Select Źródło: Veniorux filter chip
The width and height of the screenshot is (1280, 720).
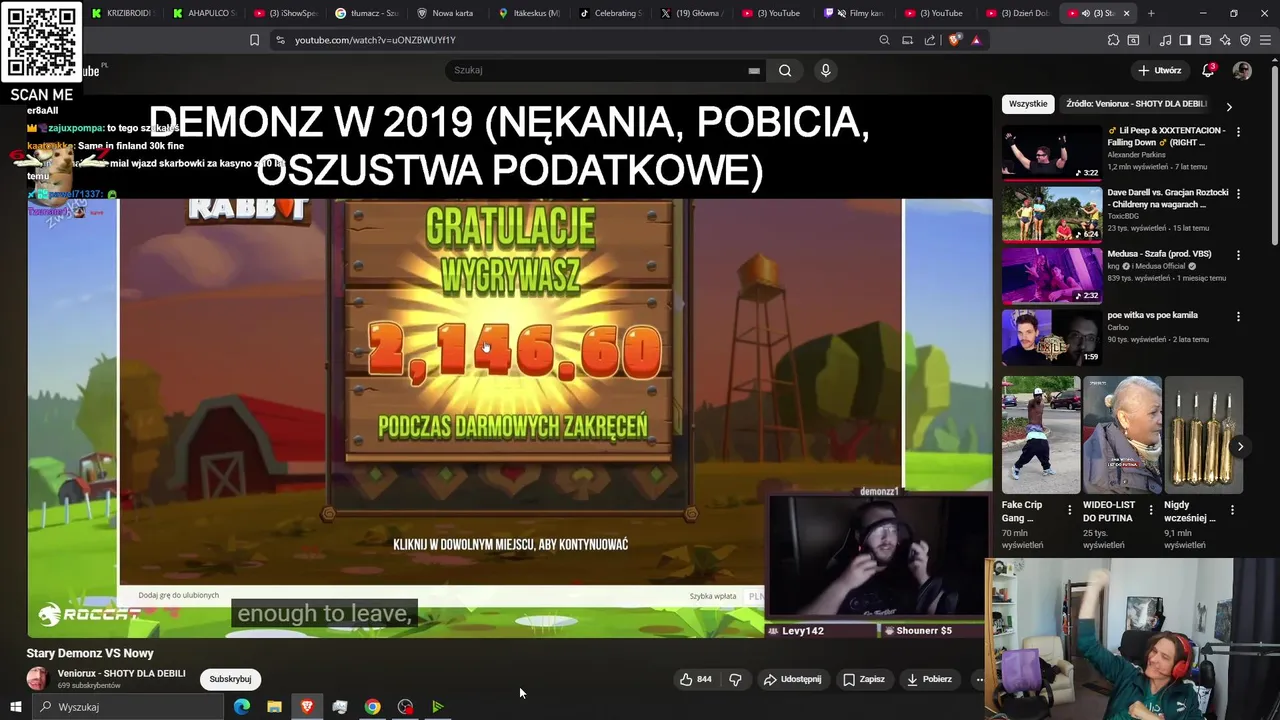1136,104
